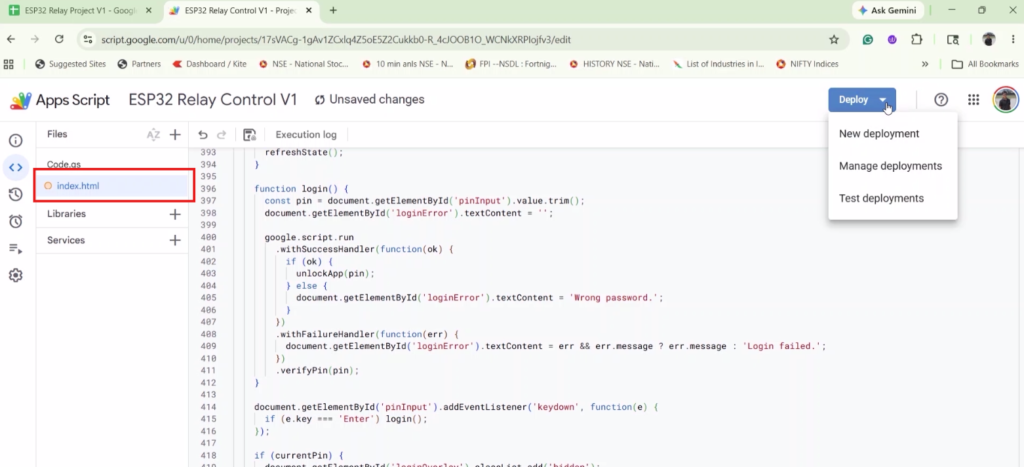The height and width of the screenshot is (467, 1024).
Task: Click the 'Wrong password.' string in code
Action: [x=614, y=298]
